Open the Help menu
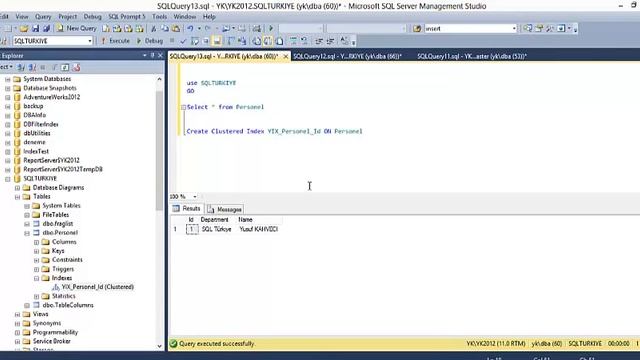The image size is (640, 360). tap(209, 17)
